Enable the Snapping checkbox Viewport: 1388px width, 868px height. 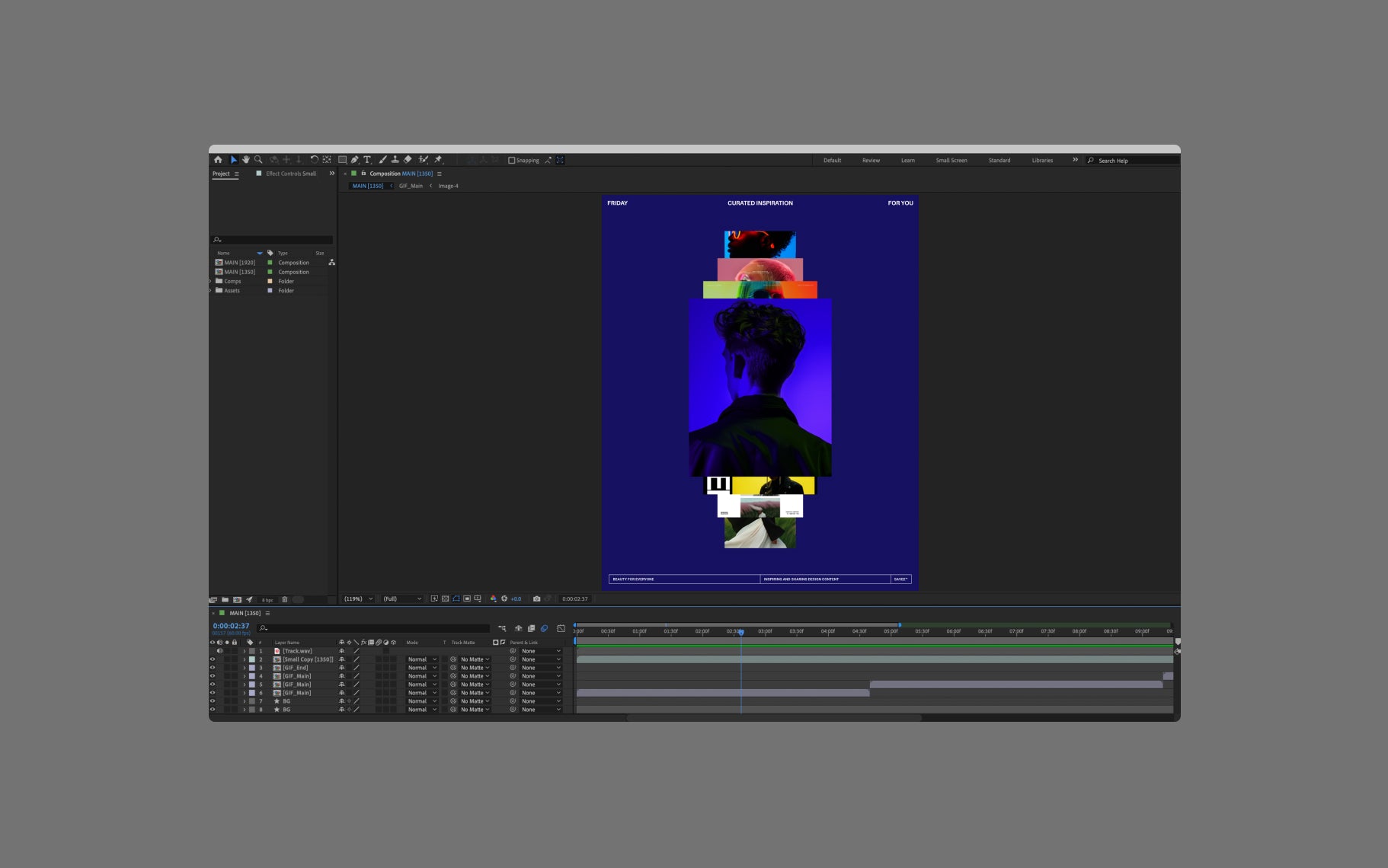(512, 161)
